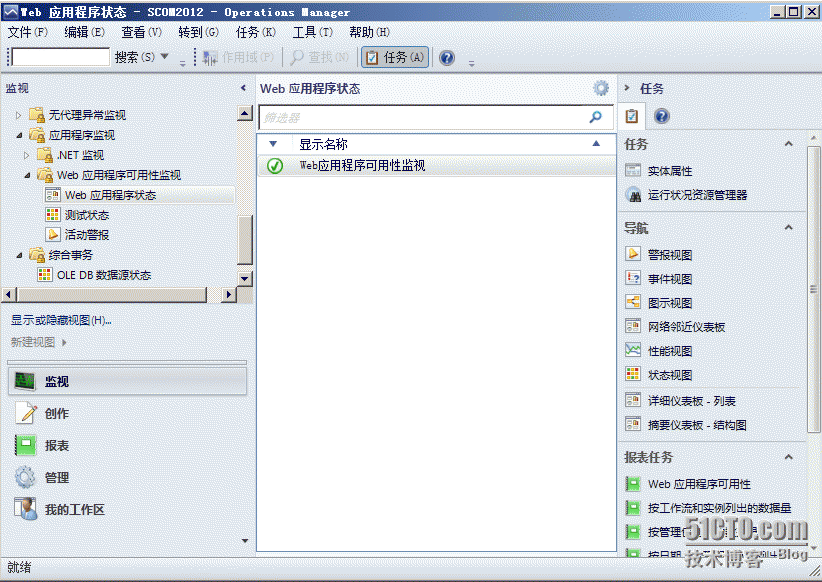Image resolution: width=822 pixels, height=582 pixels.
Task: Open 网络邻近仪表板 navigation item
Action: click(x=686, y=327)
